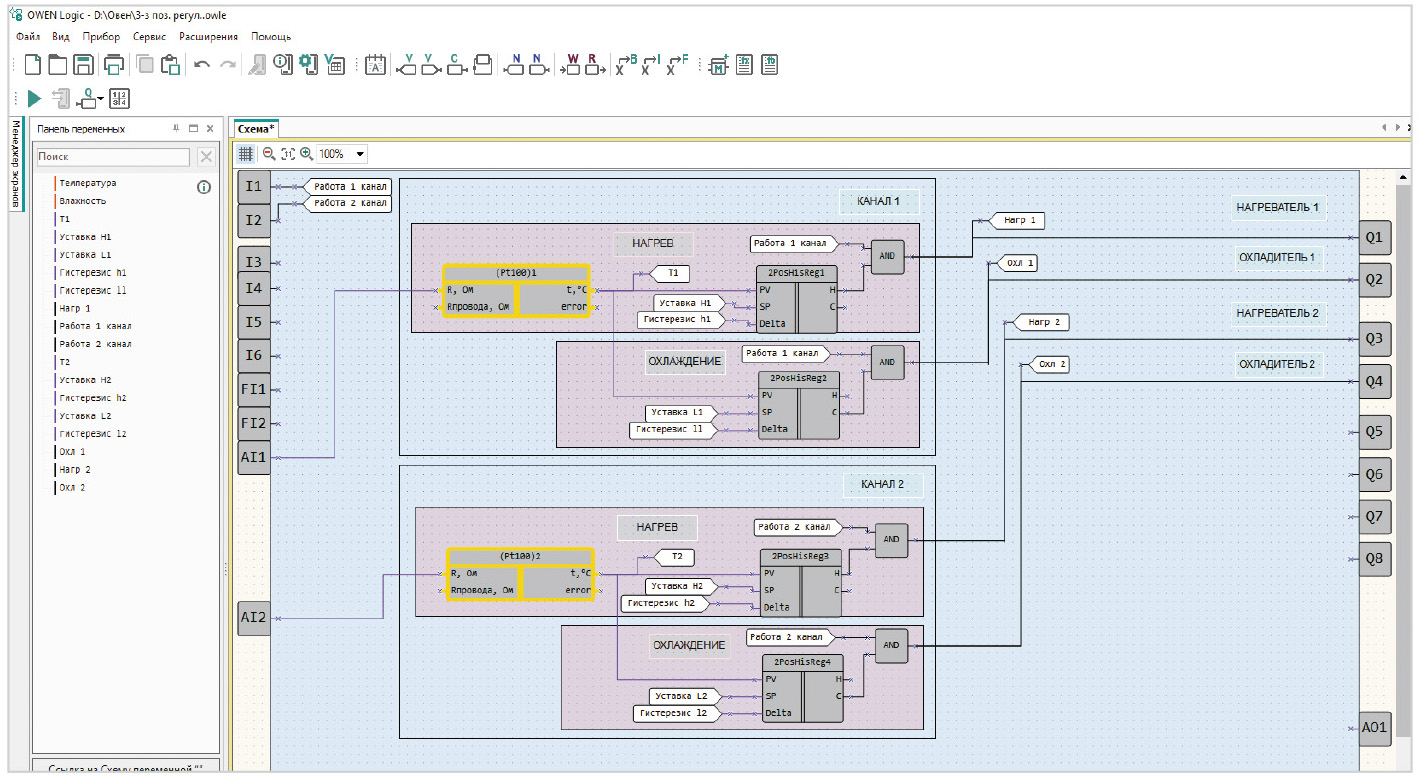
Task: Clear search with the X button
Action: pyautogui.click(x=205, y=157)
